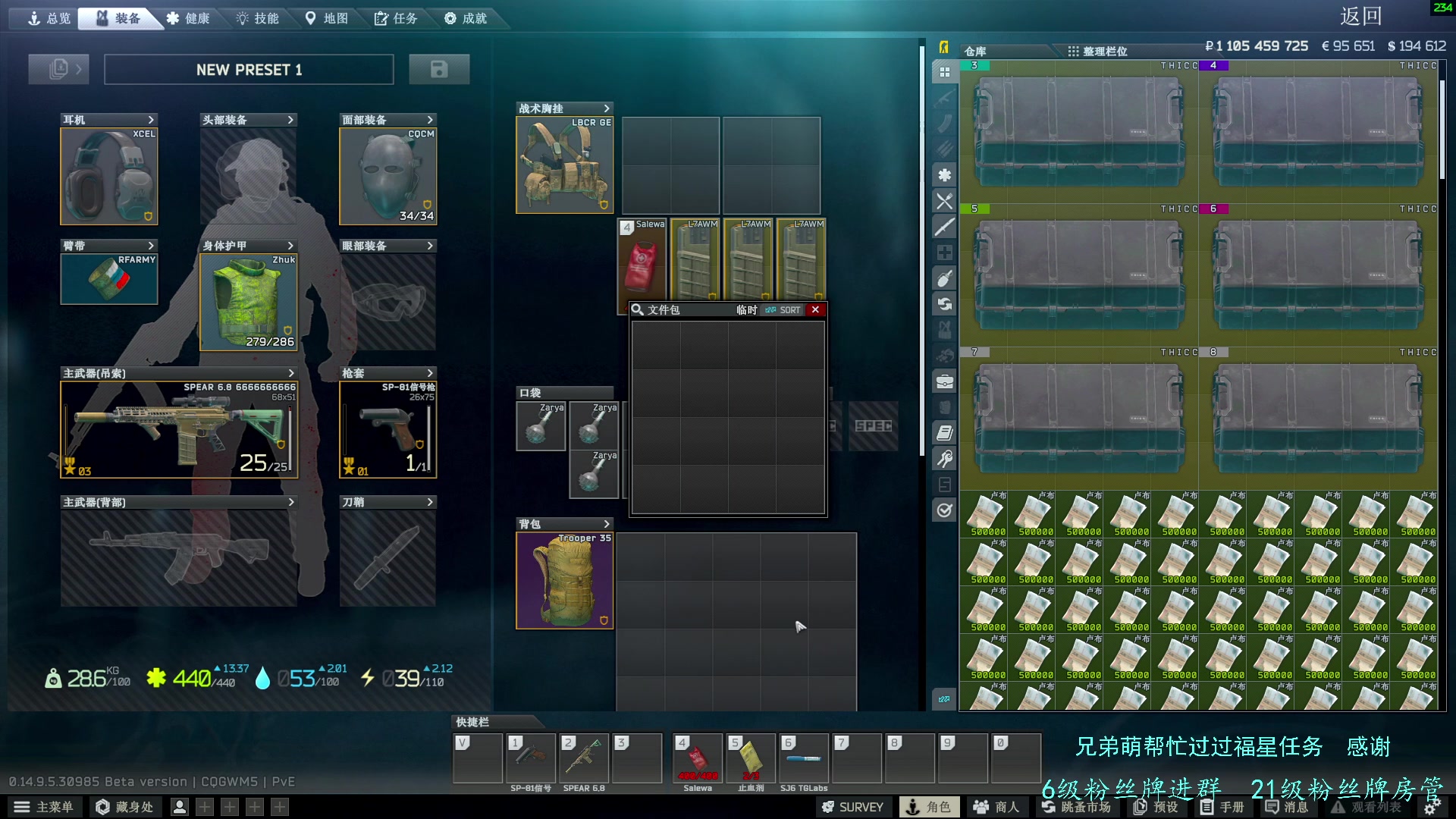Click the 返回 back button

(x=1360, y=17)
